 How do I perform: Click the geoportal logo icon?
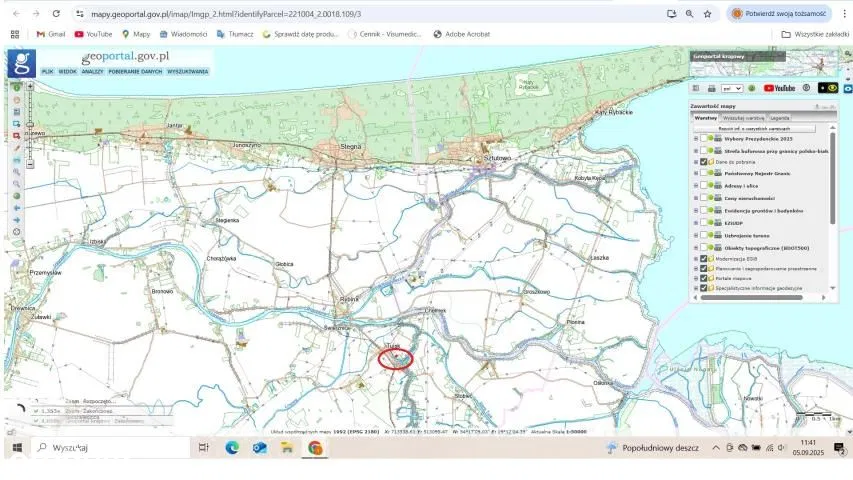point(21,63)
